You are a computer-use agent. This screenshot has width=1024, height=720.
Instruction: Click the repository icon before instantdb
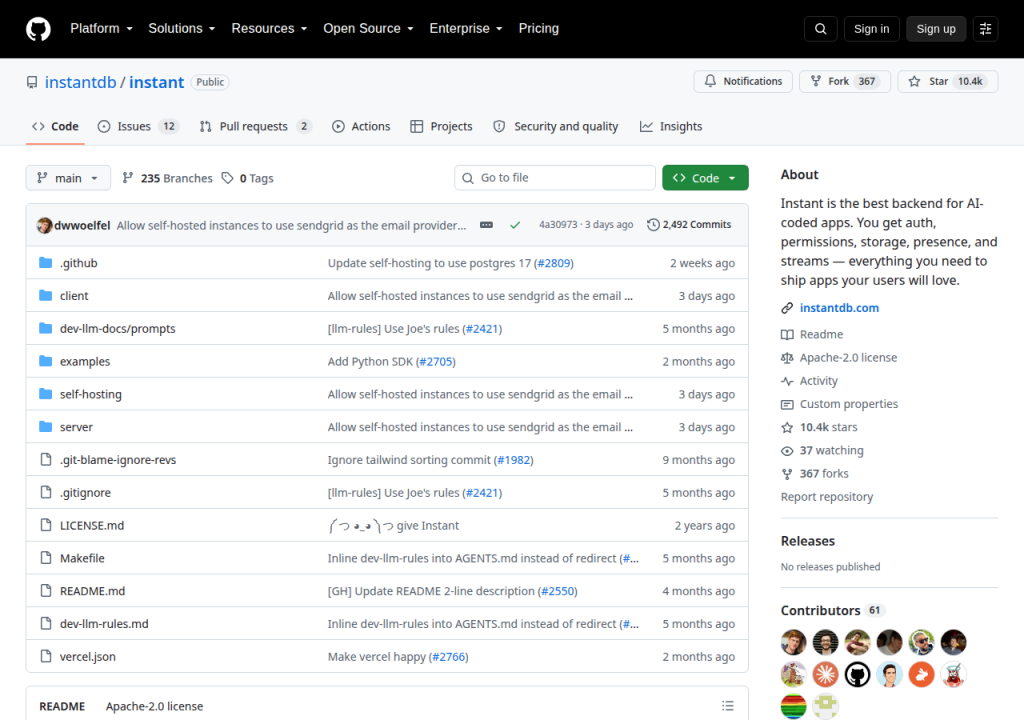(32, 82)
